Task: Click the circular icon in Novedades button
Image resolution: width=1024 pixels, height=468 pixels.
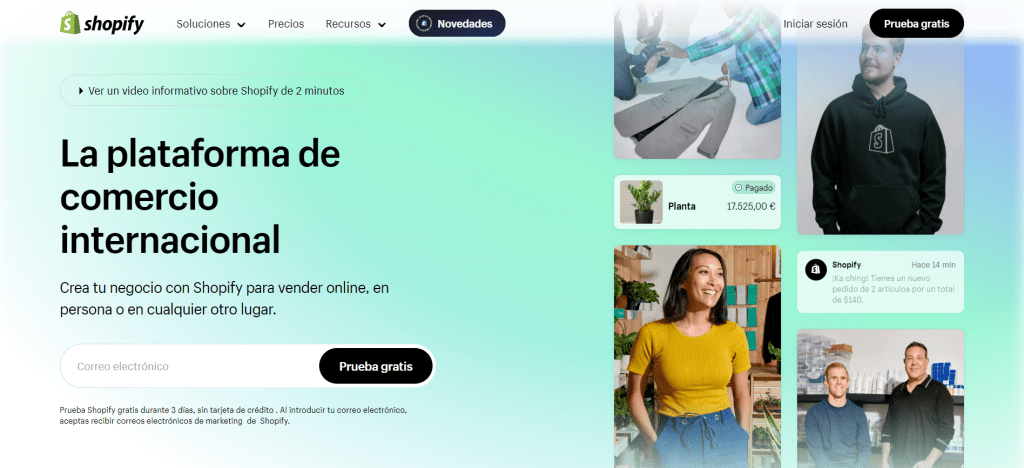Action: (x=424, y=23)
